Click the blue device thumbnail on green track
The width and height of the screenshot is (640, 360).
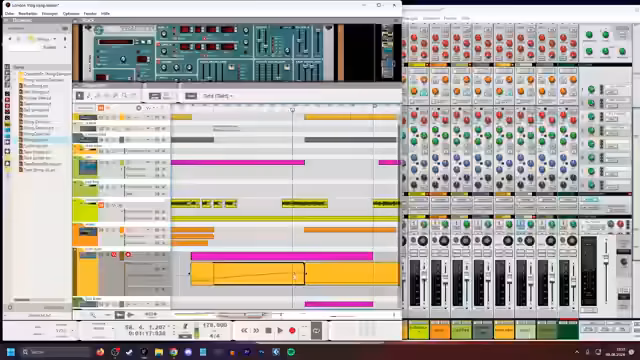88,167
